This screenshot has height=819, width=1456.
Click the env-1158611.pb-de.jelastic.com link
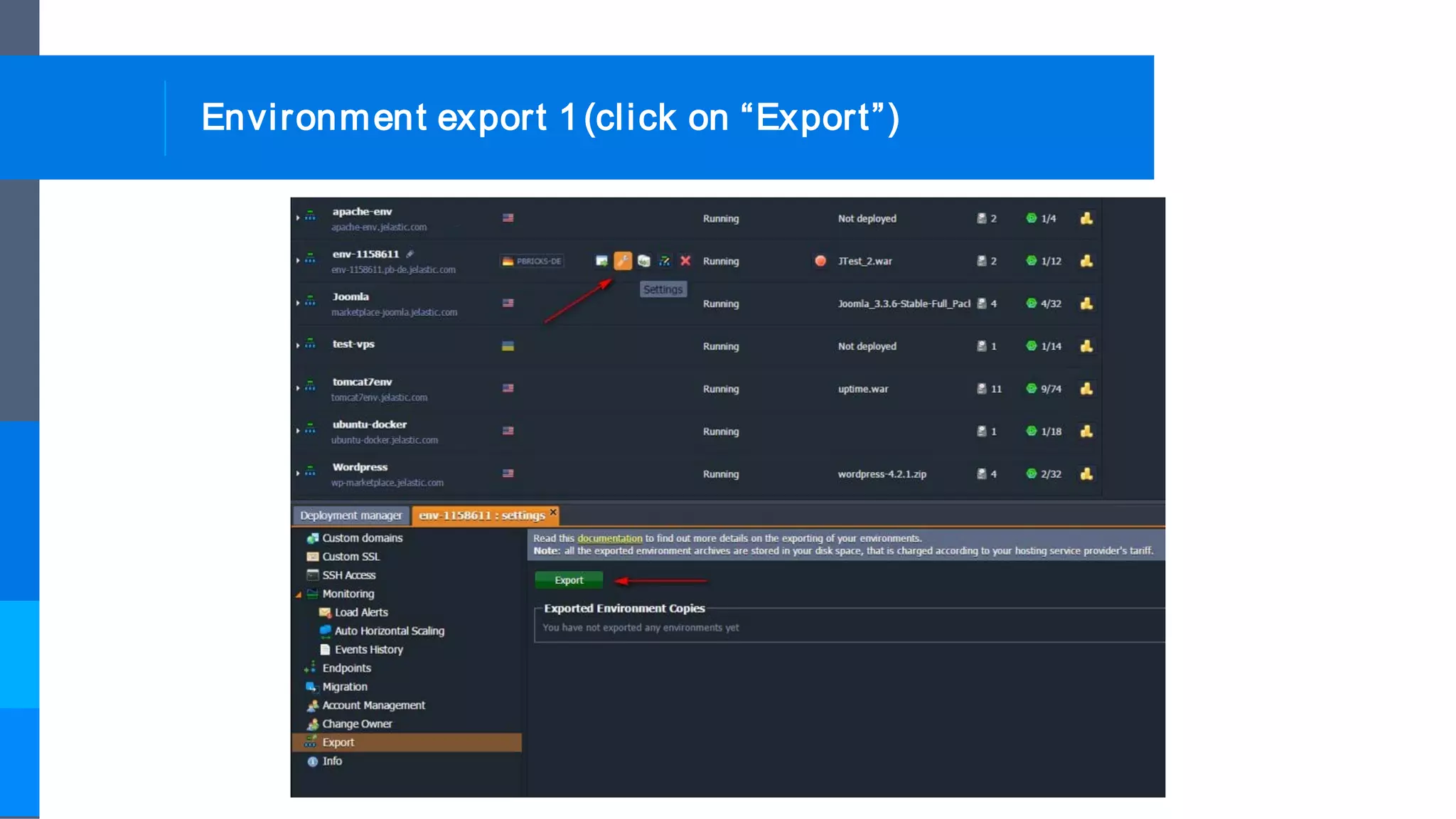point(393,270)
